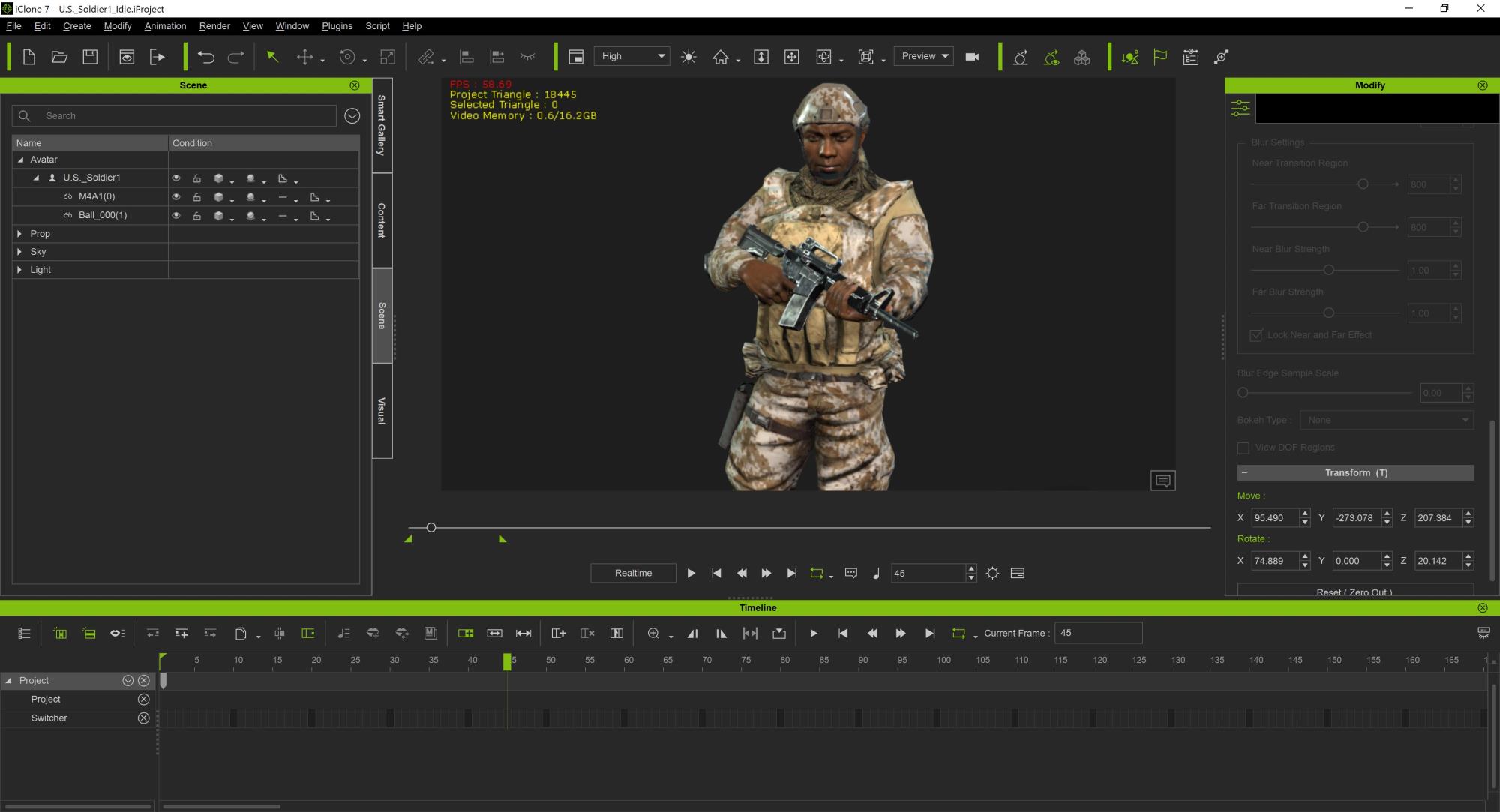Screen dimensions: 1500x812
Task: Expand the Prop tree node
Action: [19, 234]
